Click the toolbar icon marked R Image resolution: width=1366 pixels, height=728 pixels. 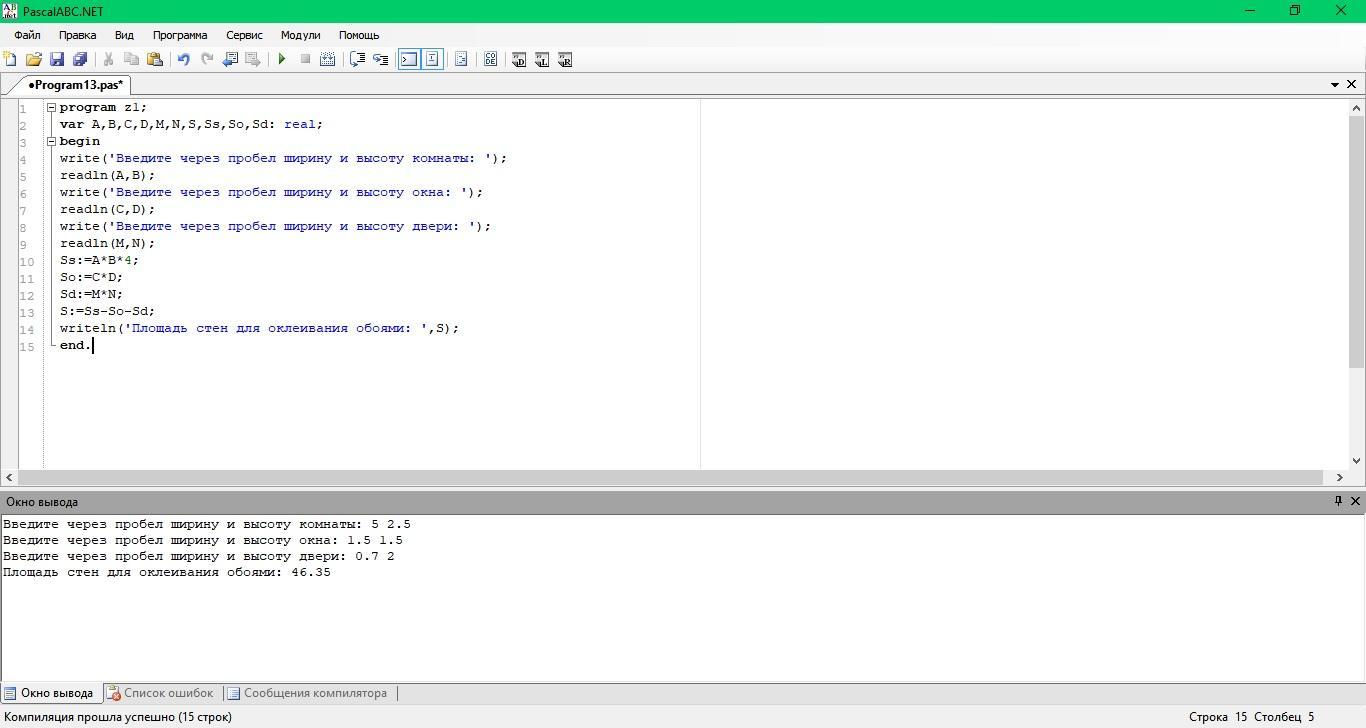pos(565,60)
